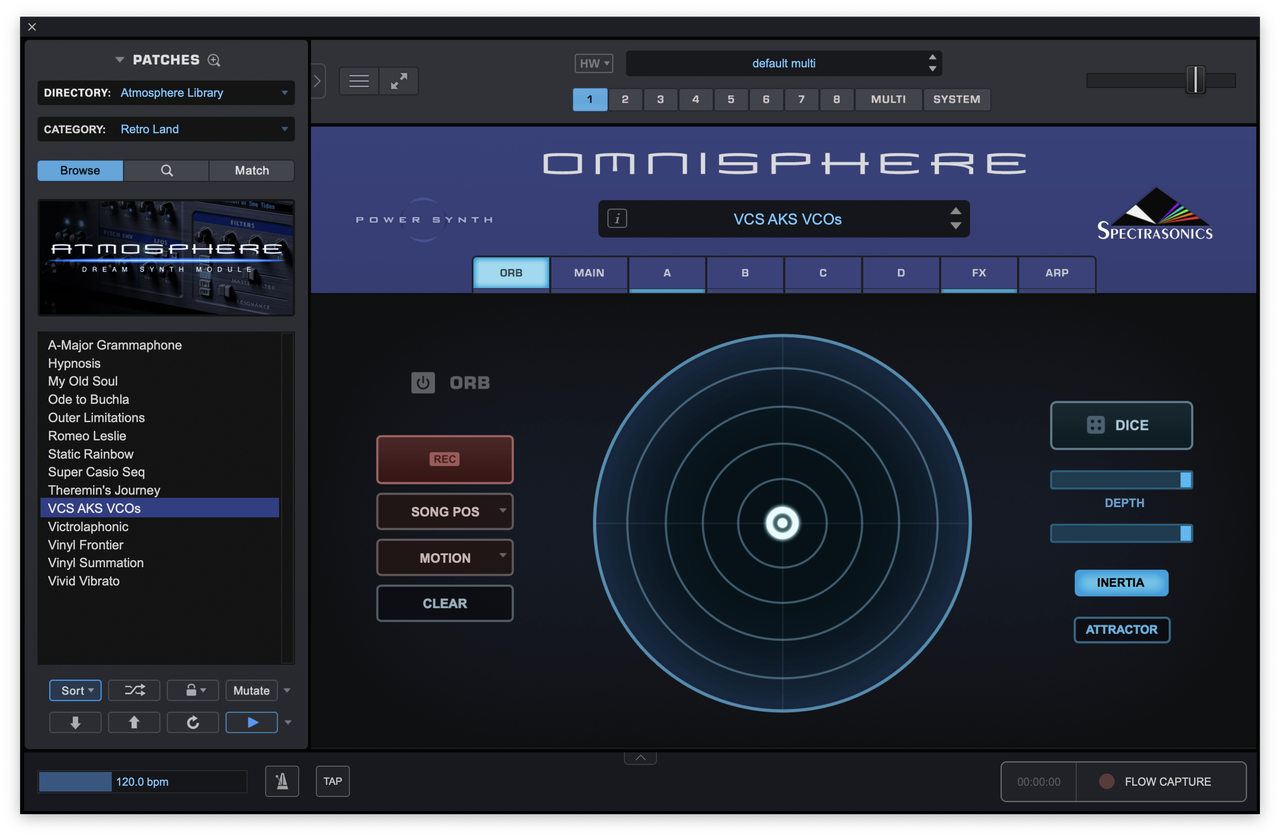Screen dimensions: 1280x838
Task: Open the CATEGORY Retro Land dropdown
Action: click(166, 129)
